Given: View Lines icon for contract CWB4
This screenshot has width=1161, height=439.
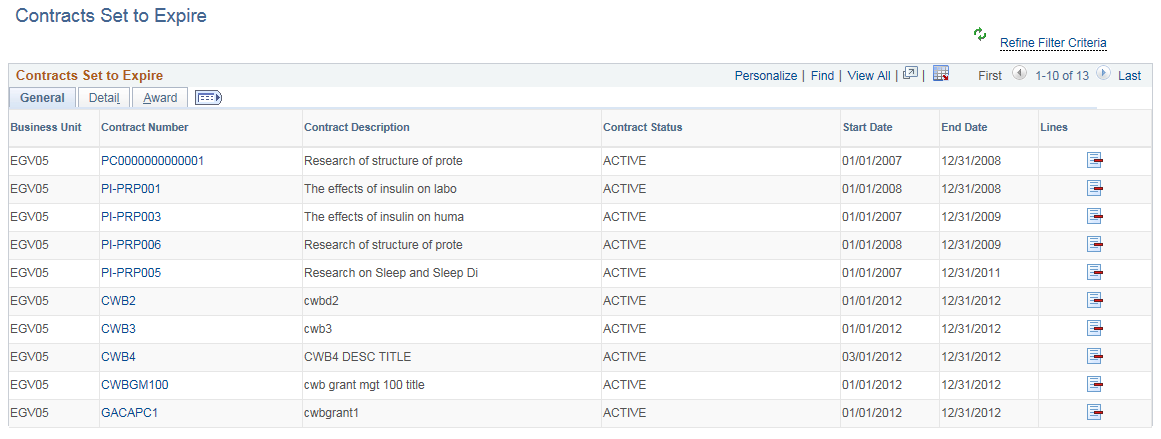Looking at the screenshot, I should (x=1095, y=357).
